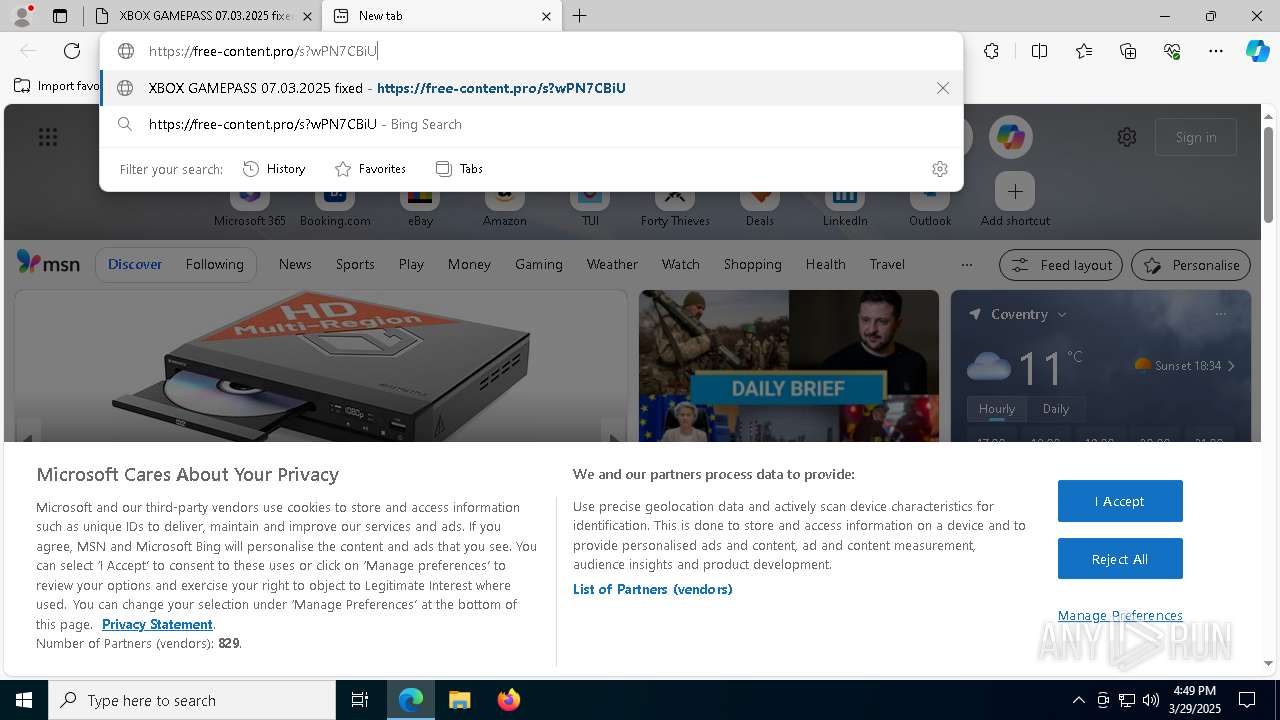Image resolution: width=1280 pixels, height=720 pixels.
Task: Open Settings and more ellipsis menu
Action: coord(1216,51)
